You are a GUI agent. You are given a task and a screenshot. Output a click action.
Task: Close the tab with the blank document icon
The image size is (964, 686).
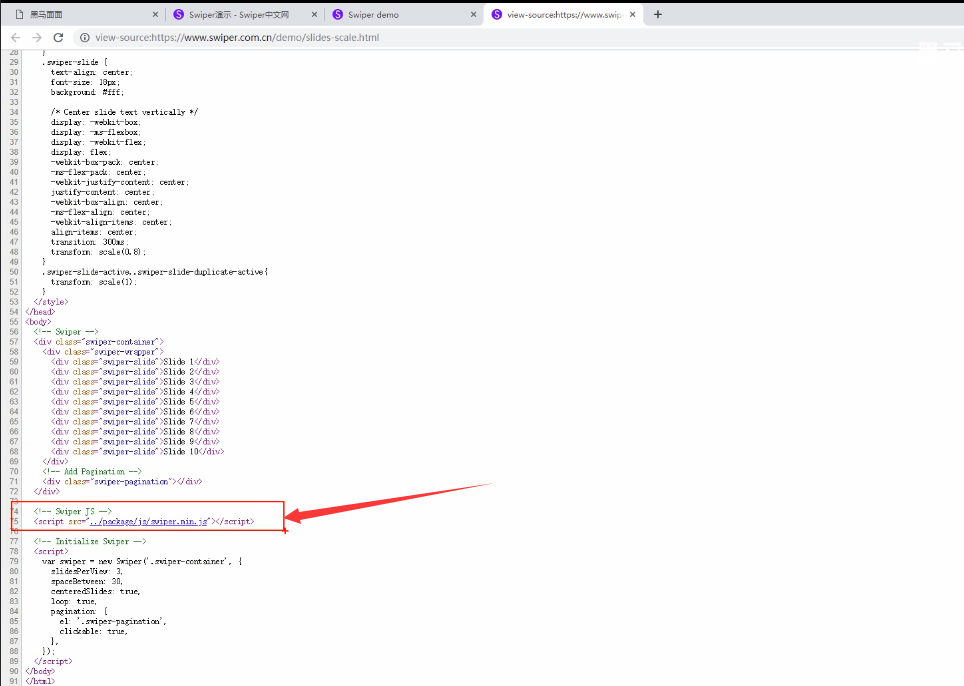155,14
